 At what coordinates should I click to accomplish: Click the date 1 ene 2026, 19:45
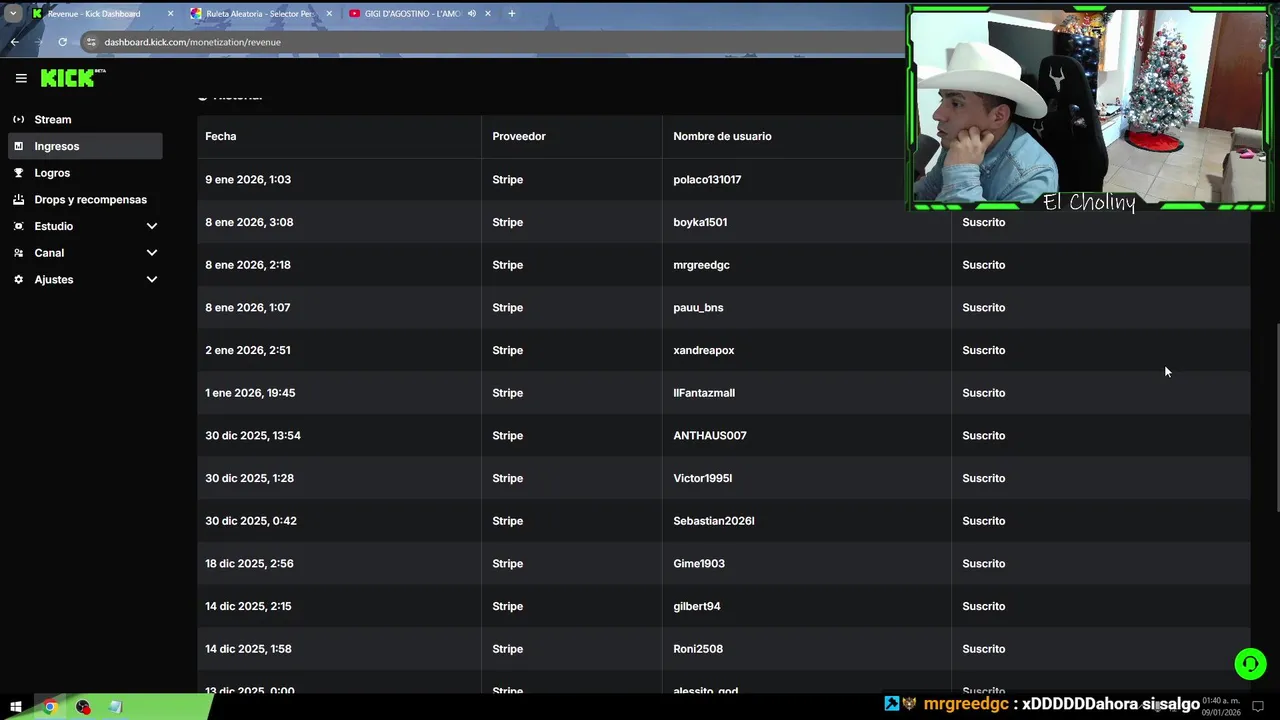tap(250, 393)
